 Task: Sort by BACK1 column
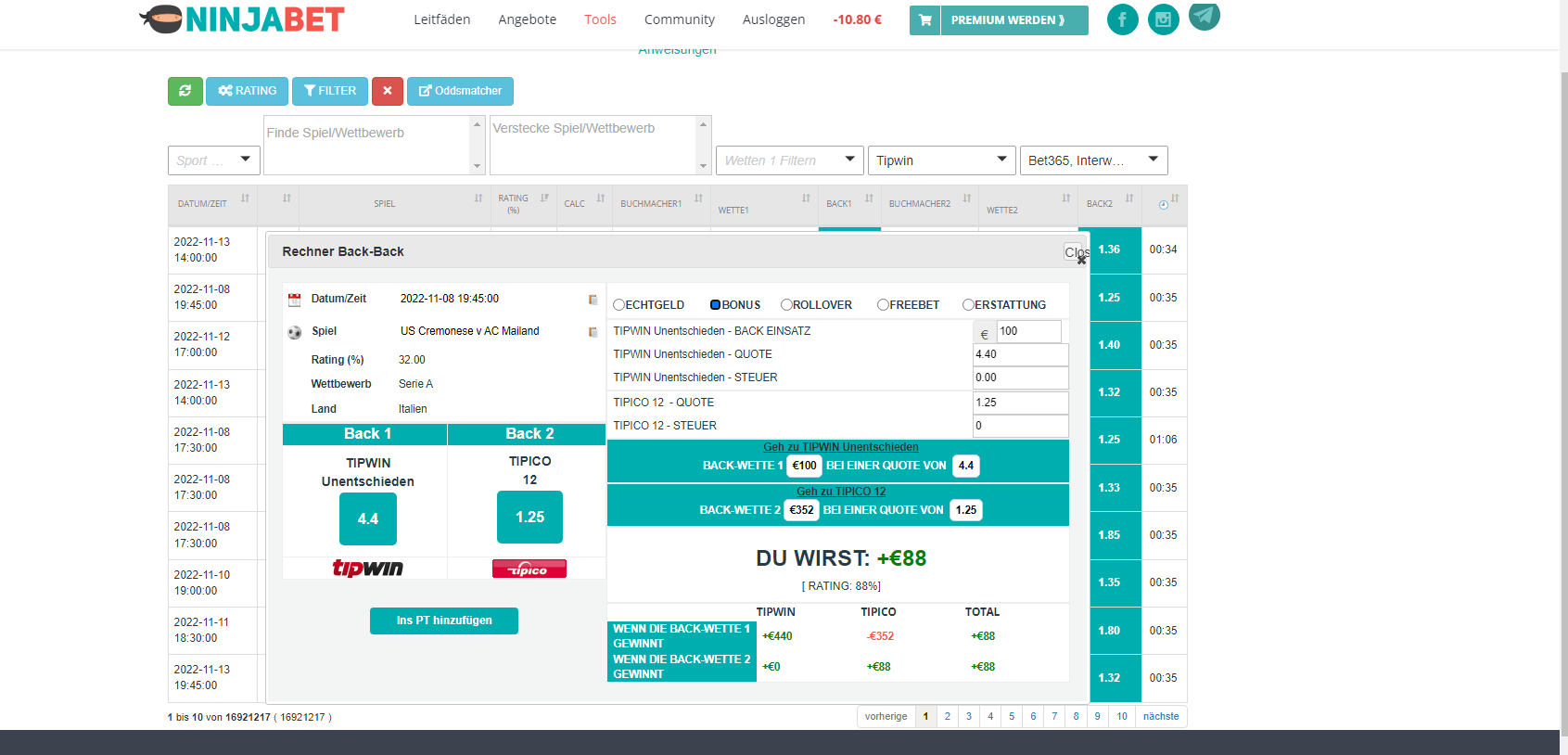(x=849, y=204)
